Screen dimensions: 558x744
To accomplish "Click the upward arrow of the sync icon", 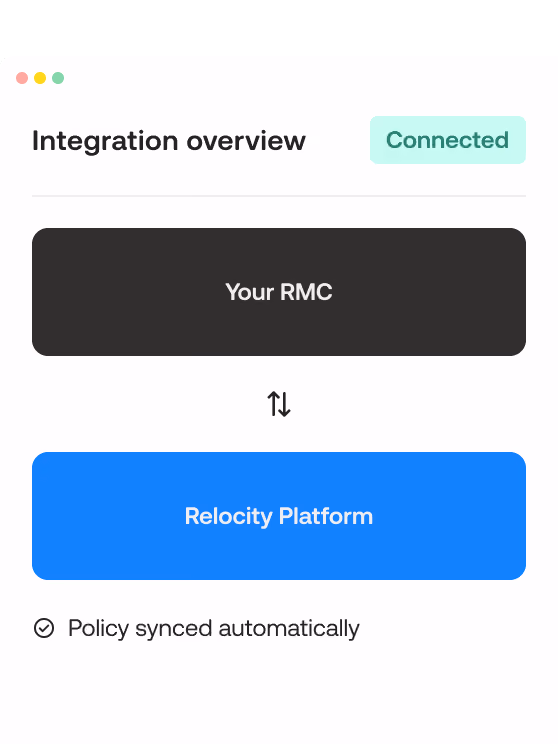I will tap(273, 404).
